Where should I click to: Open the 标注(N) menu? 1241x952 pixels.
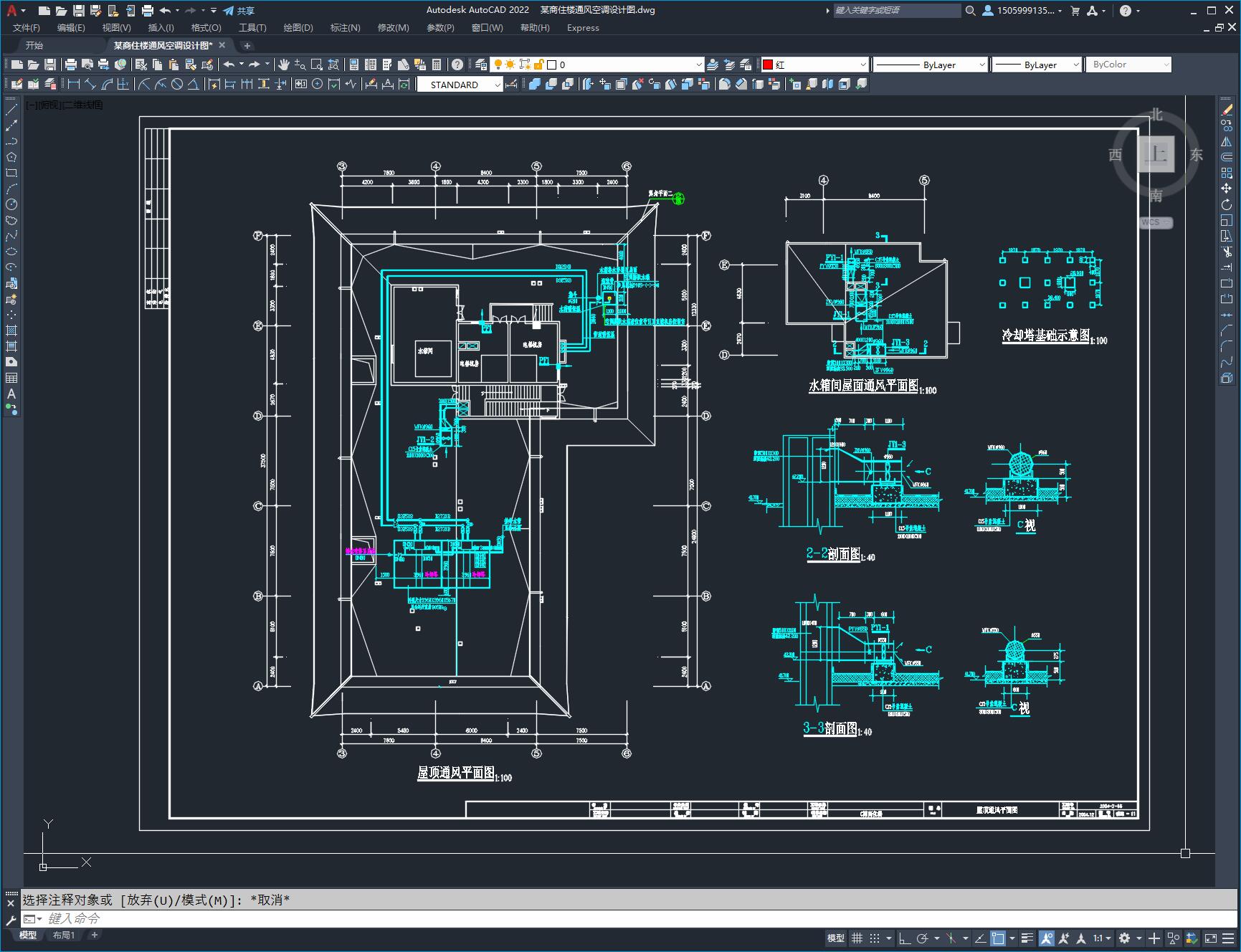coord(345,27)
